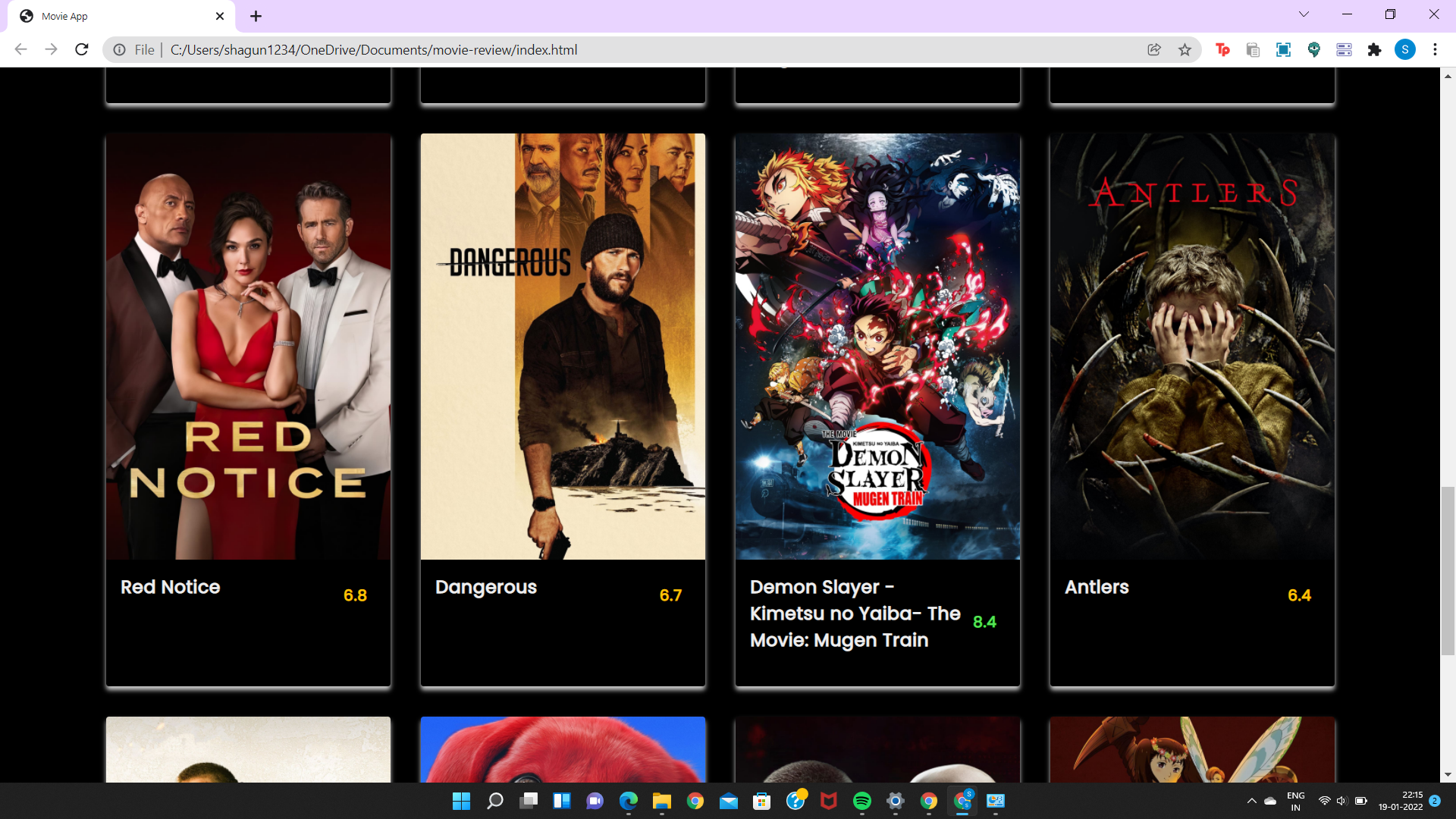Open Demon Slayer Mugen Train poster
Screen dimensions: 1456x819
click(877, 347)
